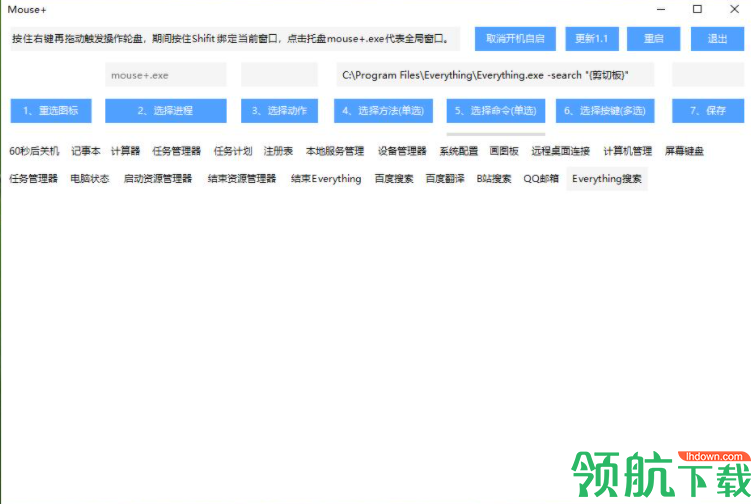Image resolution: width=751 pixels, height=504 pixels.
Task: Click the 更新1.1 update button
Action: [592, 39]
